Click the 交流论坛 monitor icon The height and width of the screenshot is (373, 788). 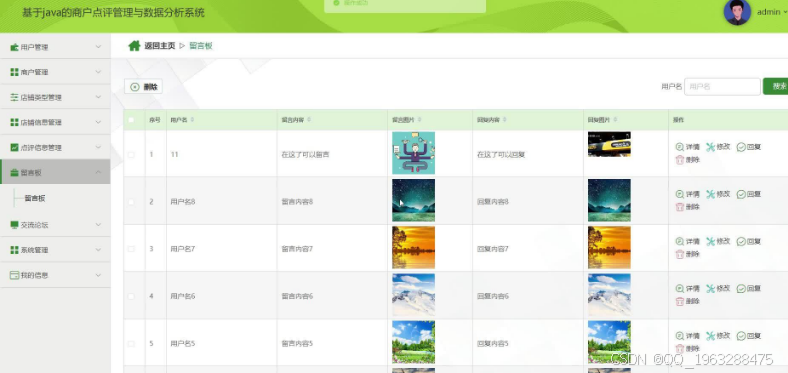coord(15,225)
